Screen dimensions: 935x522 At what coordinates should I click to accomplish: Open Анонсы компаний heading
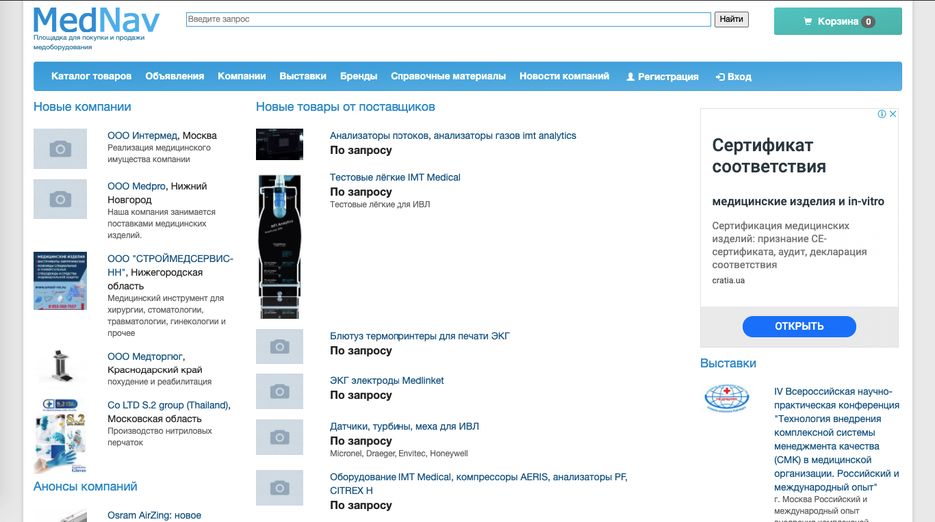(85, 486)
